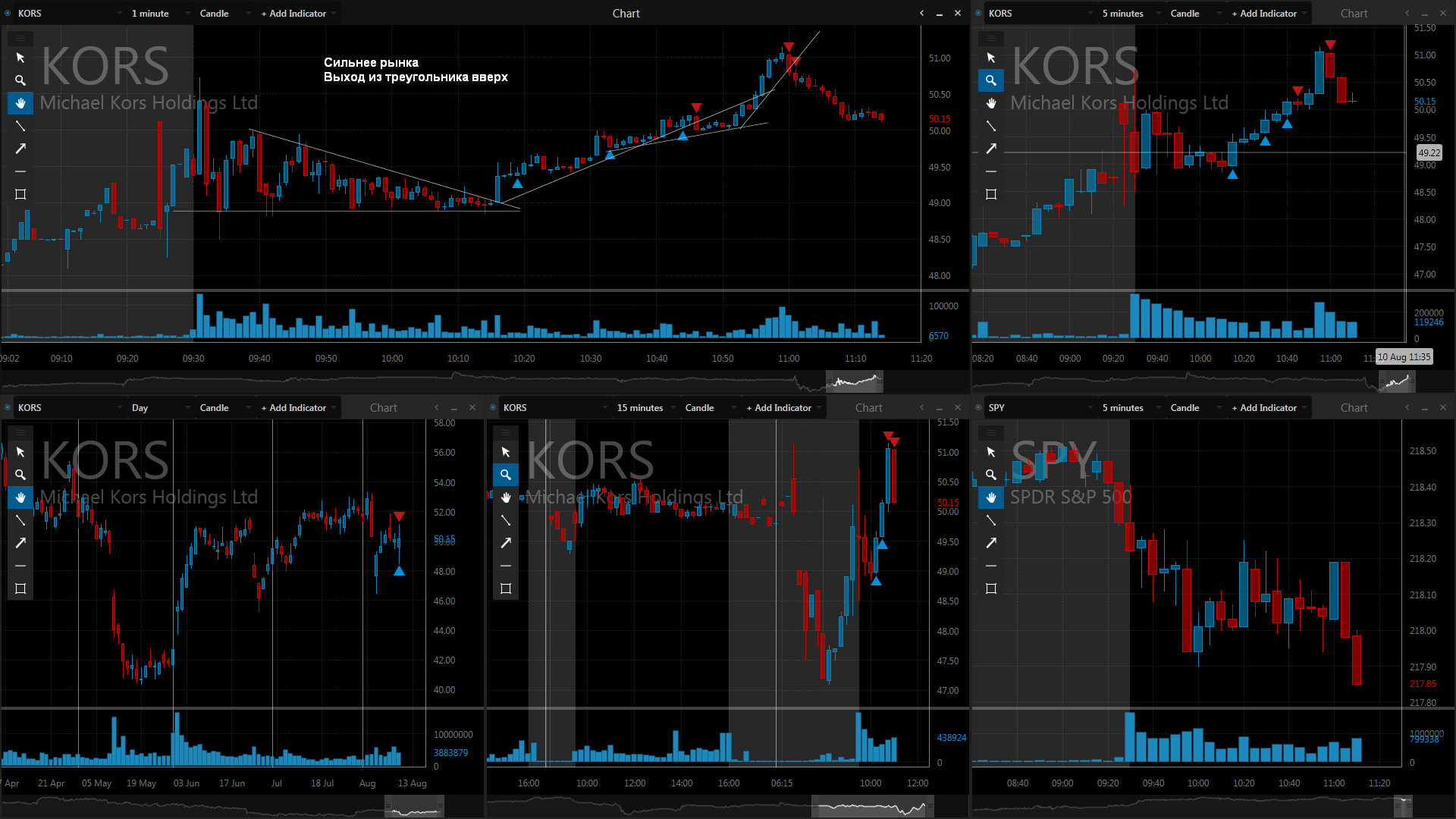Select the zoom magnifier in Day KORS chart
Screen dimensions: 1456x819
(x=20, y=475)
